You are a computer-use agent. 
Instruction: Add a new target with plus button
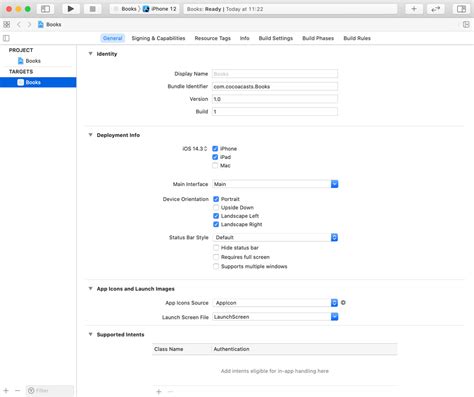(x=6, y=390)
